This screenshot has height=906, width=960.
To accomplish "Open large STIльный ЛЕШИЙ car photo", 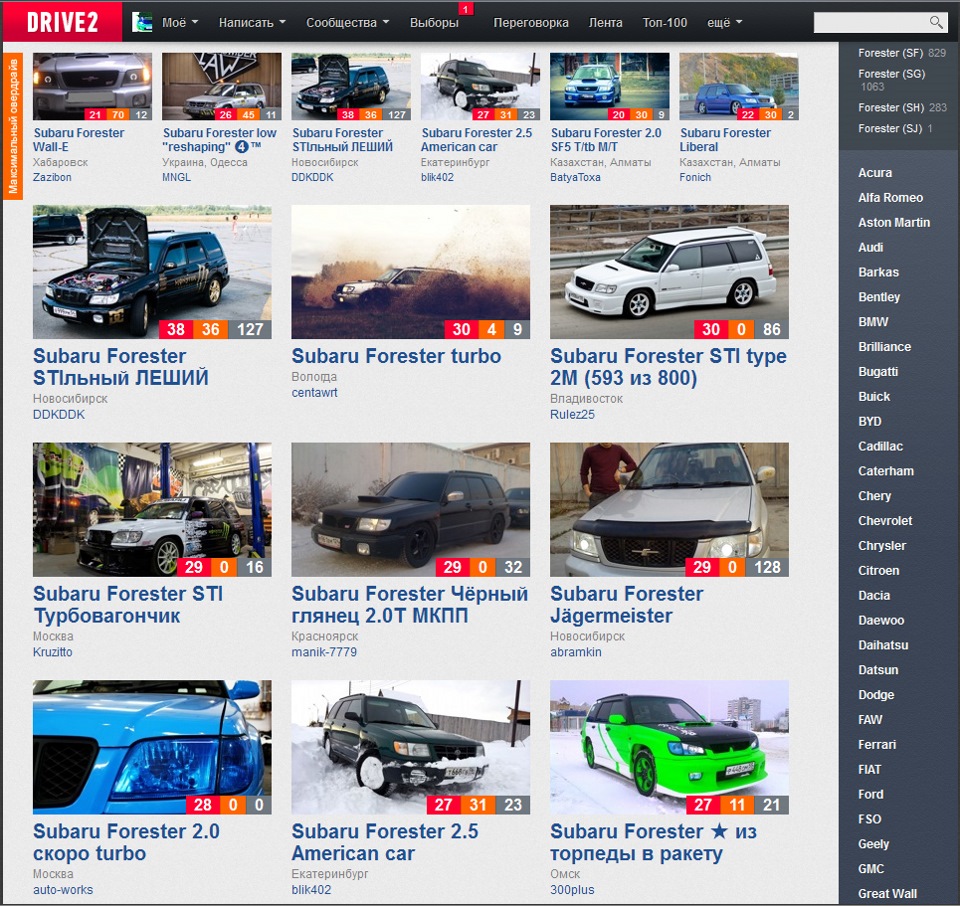I will pos(152,272).
